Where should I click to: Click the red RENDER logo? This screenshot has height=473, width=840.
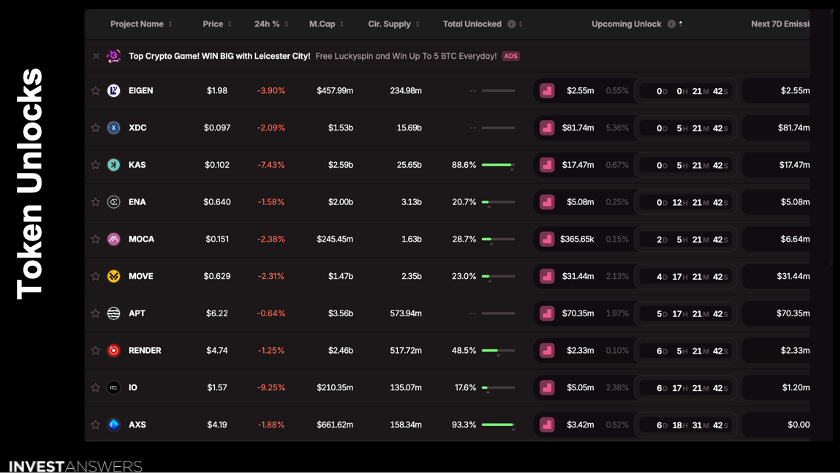[x=114, y=350]
